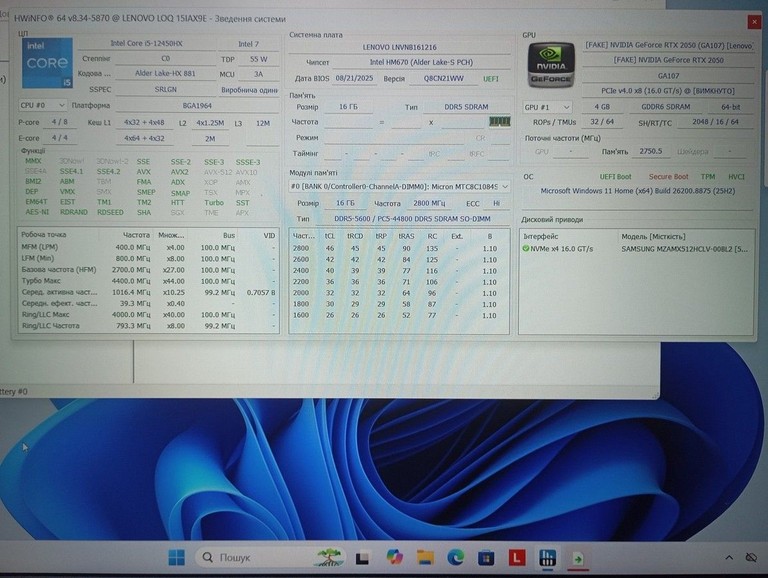768x578 pixels.
Task: Select the Турбо Макс operating point row
Action: coord(148,281)
